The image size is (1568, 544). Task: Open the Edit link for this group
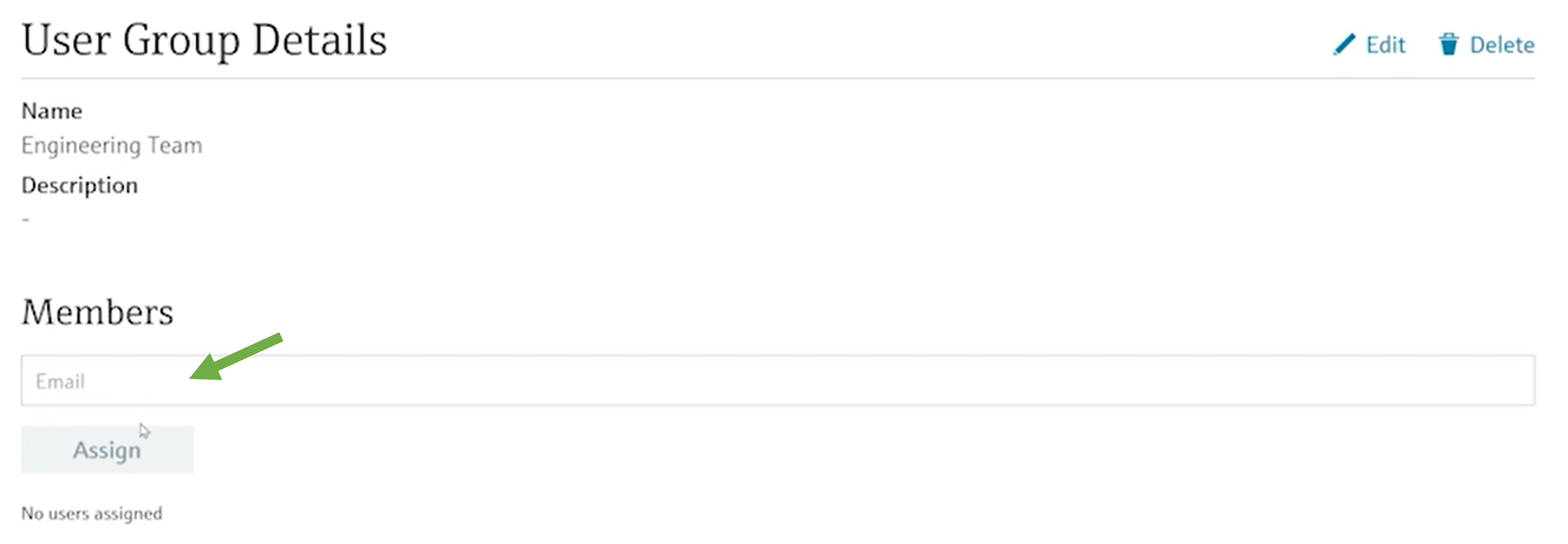click(x=1385, y=45)
